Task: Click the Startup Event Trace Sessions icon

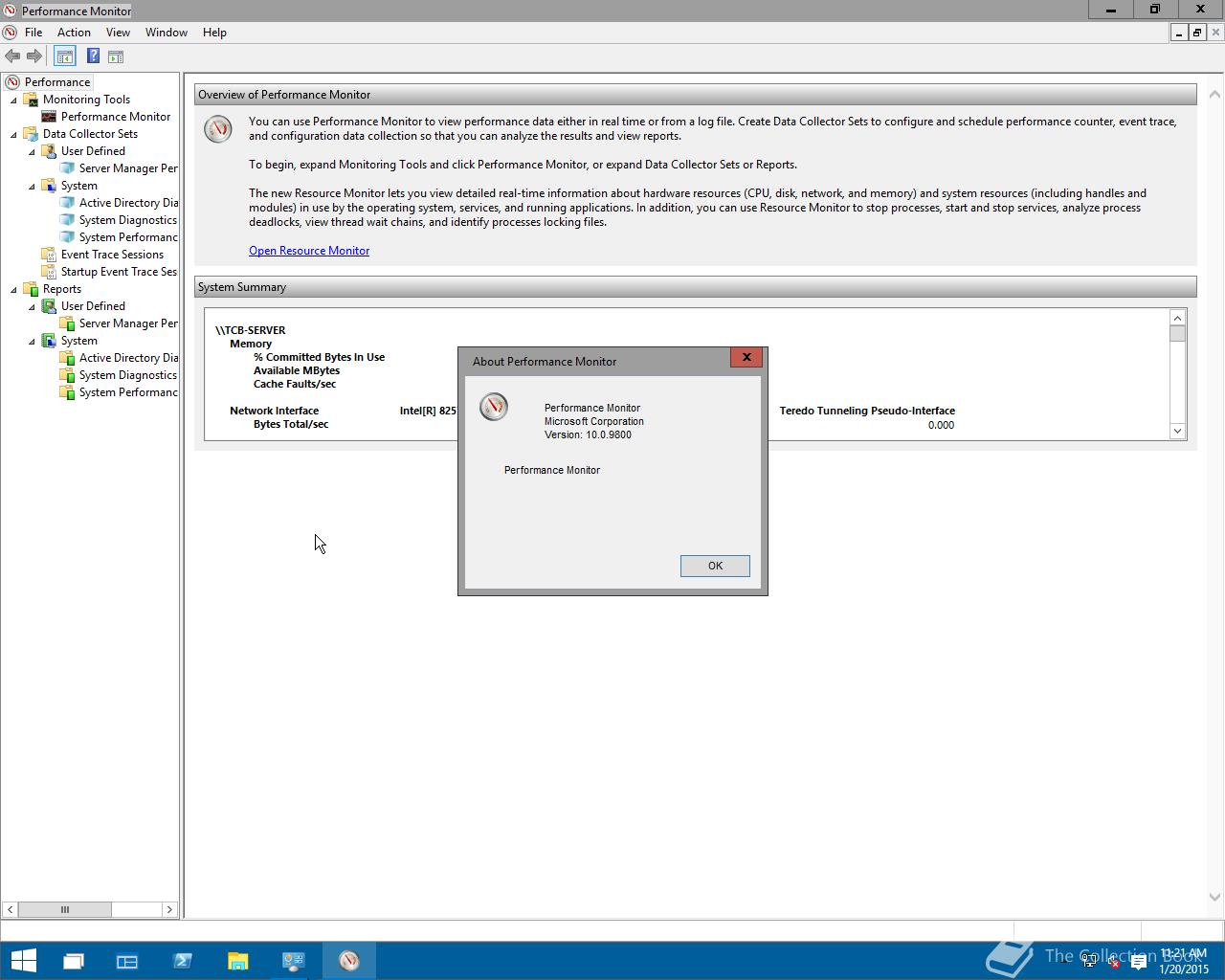Action: point(49,272)
